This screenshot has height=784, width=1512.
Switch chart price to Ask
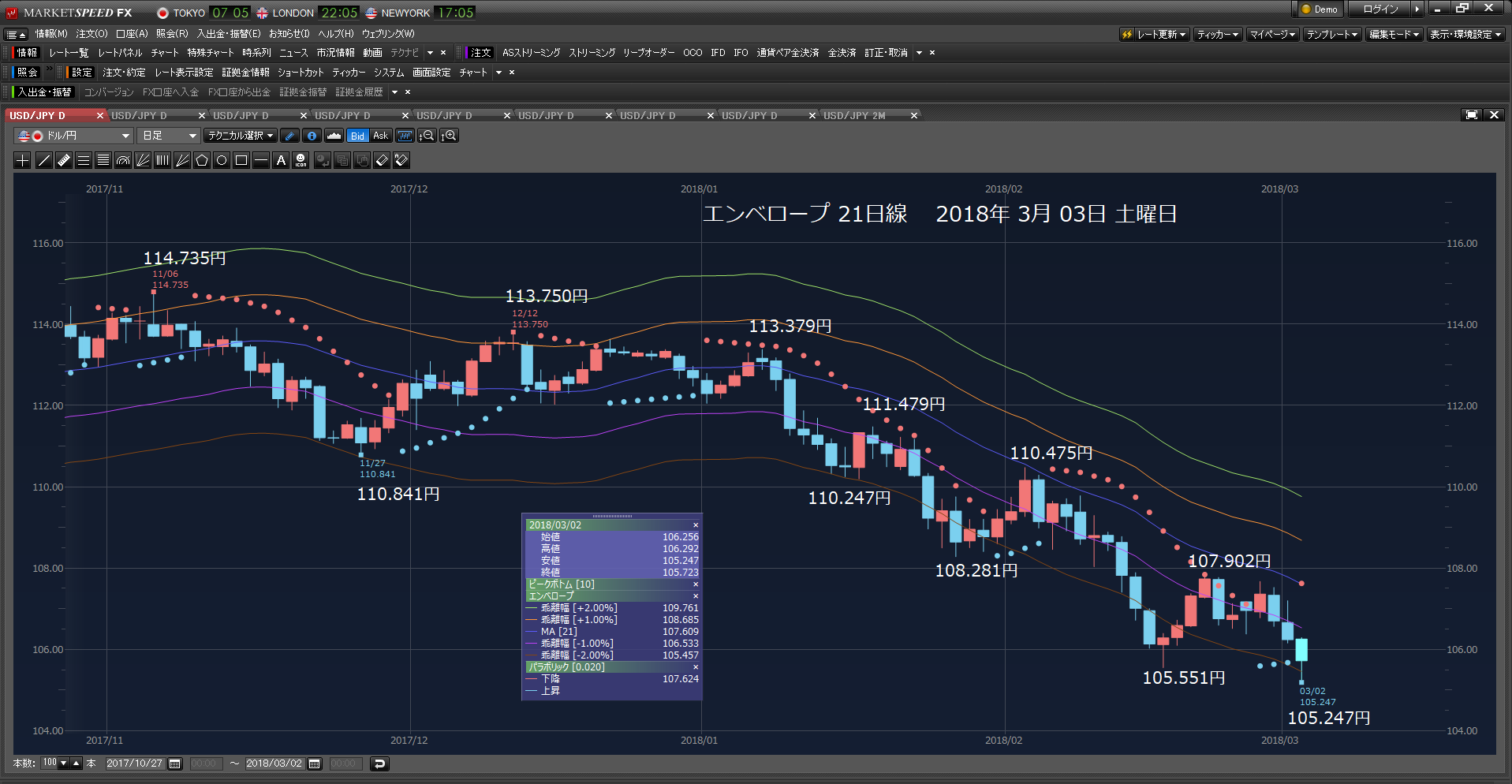tap(380, 136)
